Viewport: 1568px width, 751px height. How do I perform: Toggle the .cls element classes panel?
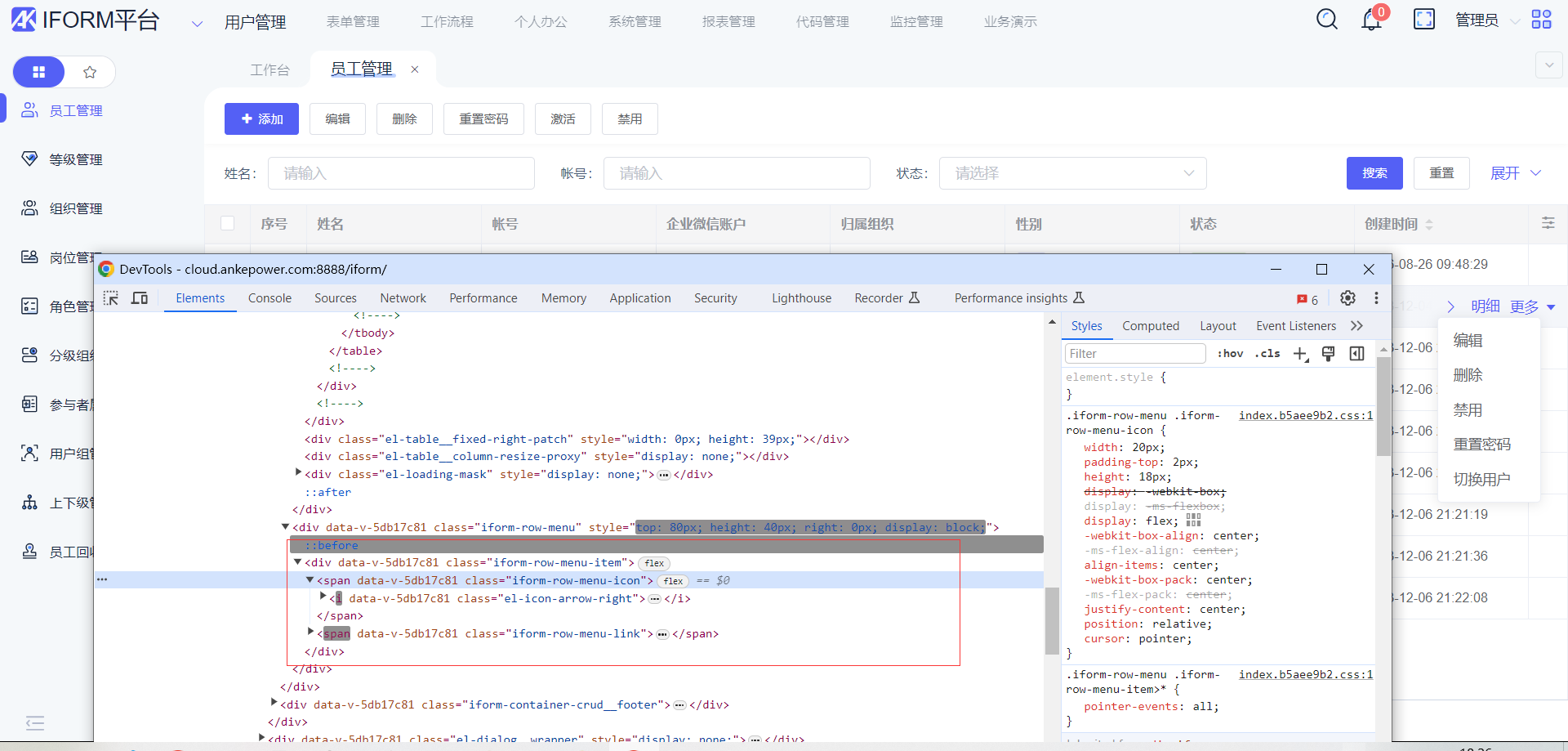[x=1267, y=354]
